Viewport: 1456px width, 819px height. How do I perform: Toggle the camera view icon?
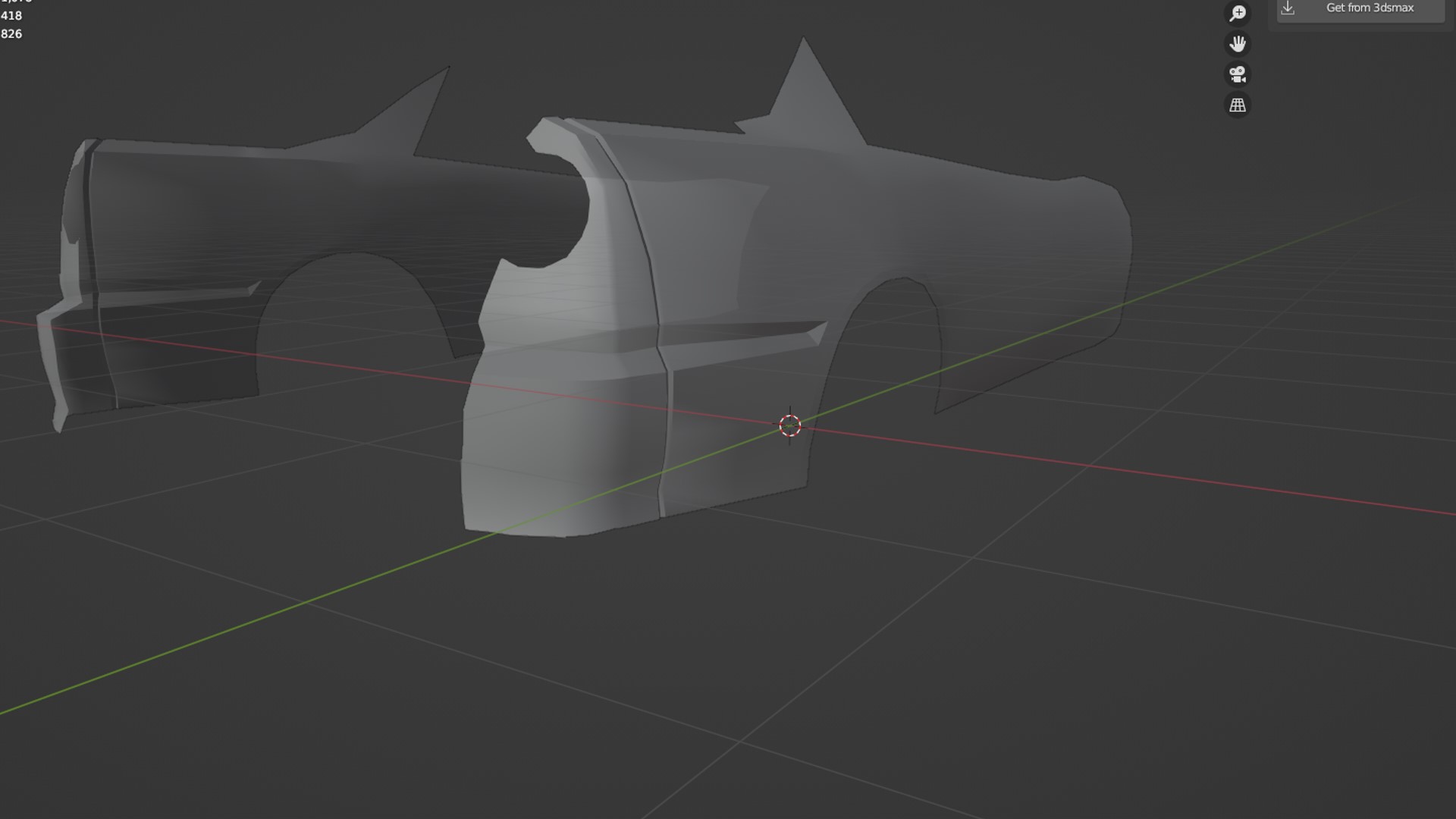click(x=1238, y=74)
